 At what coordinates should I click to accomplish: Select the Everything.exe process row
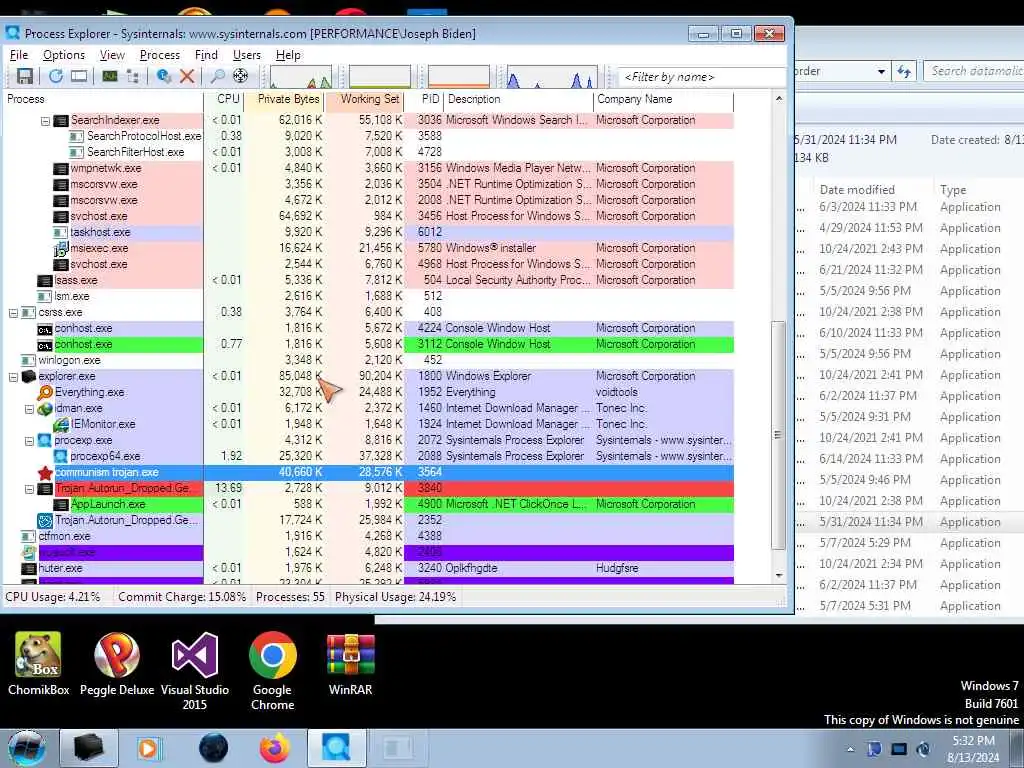pyautogui.click(x=369, y=392)
